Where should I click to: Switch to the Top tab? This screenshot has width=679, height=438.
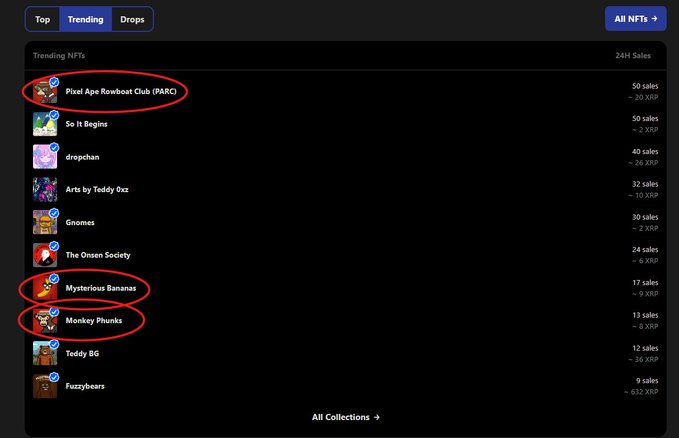pyautogui.click(x=42, y=19)
